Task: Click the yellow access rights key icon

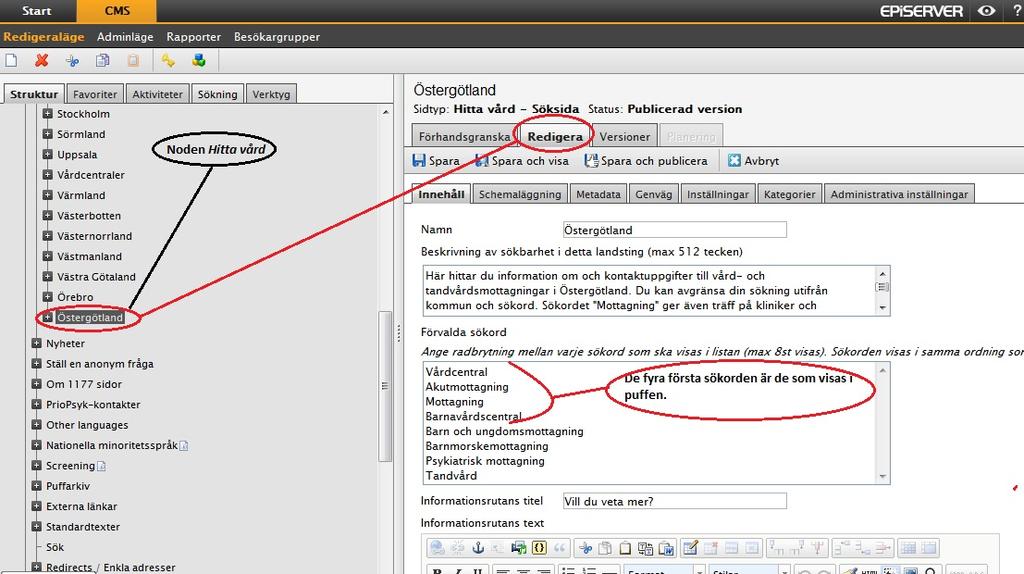Action: point(168,61)
